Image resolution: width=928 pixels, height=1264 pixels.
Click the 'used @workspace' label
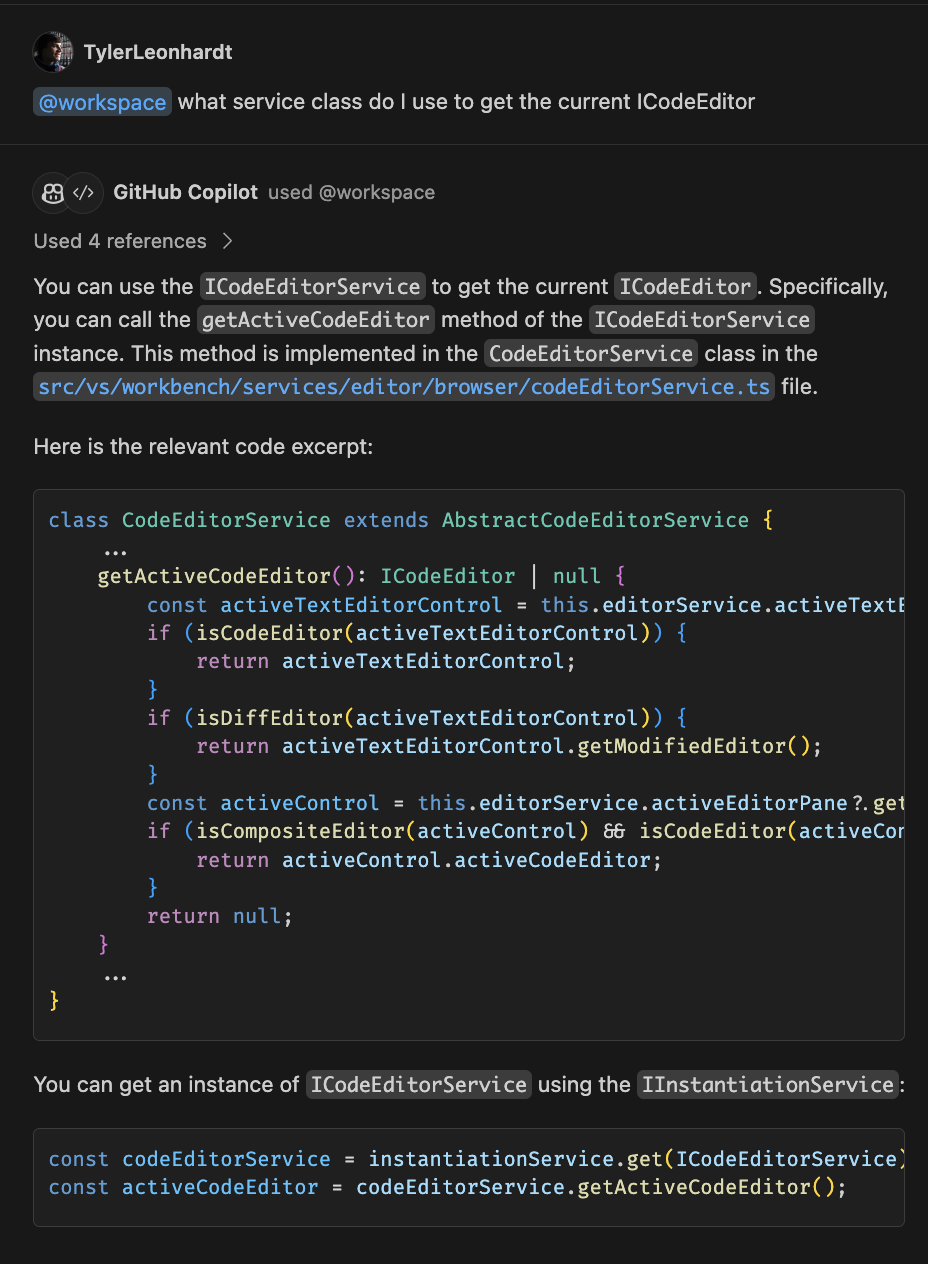[351, 192]
